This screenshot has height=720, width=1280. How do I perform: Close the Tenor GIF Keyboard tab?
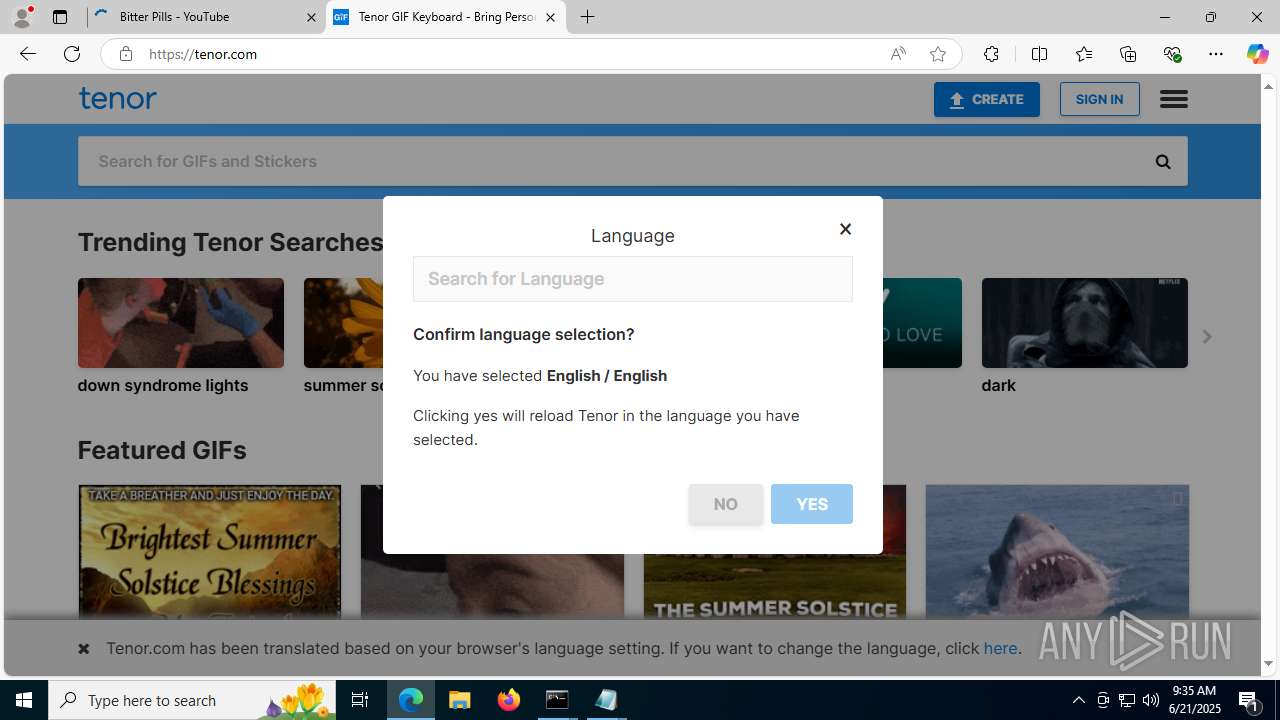pyautogui.click(x=550, y=17)
